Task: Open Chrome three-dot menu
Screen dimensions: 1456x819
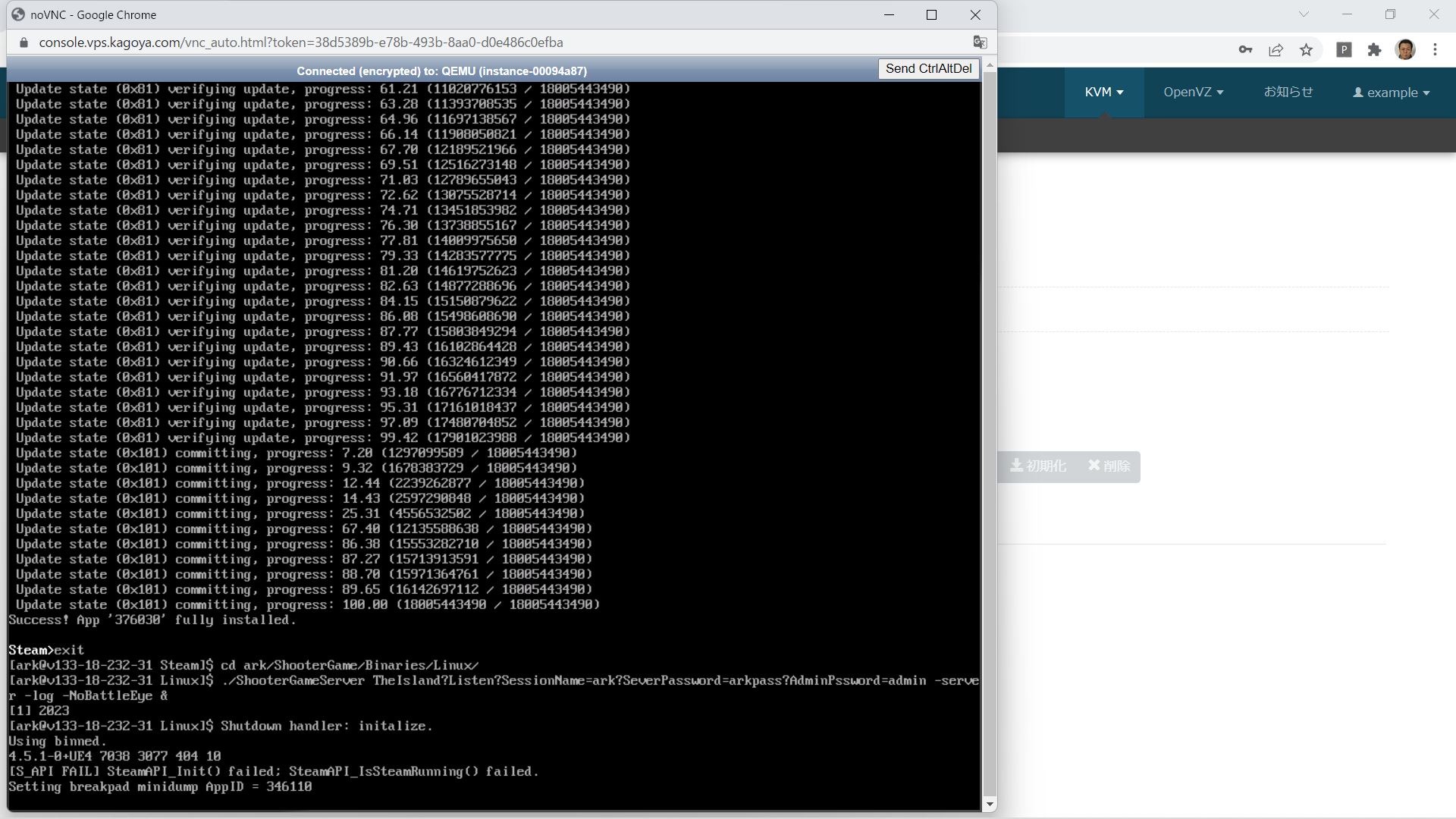Action: pos(1435,50)
